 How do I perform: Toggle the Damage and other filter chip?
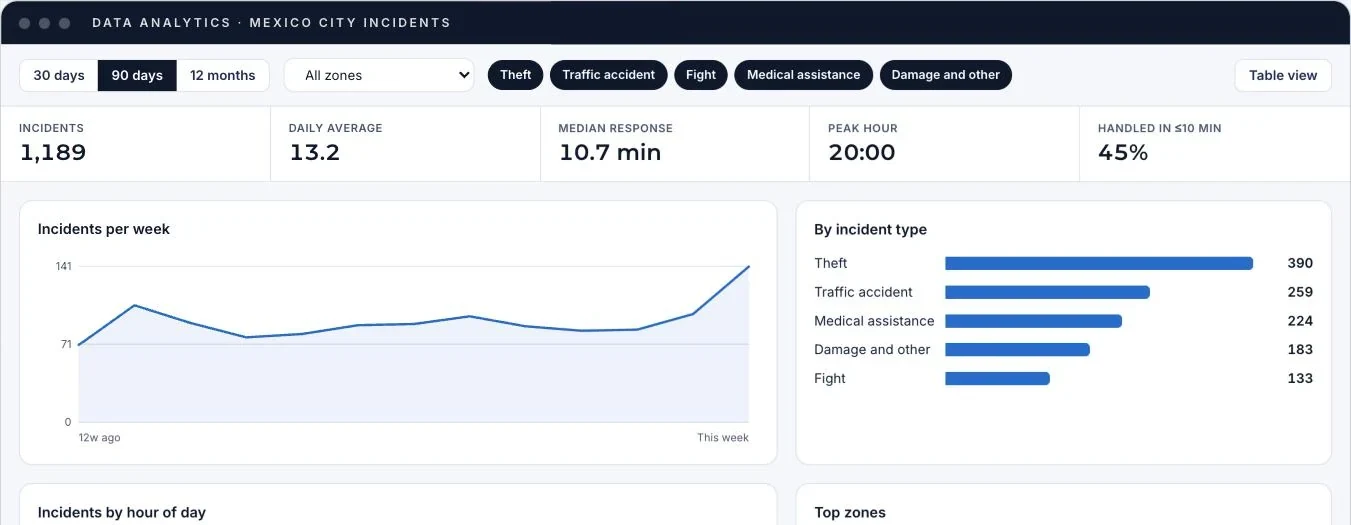946,75
